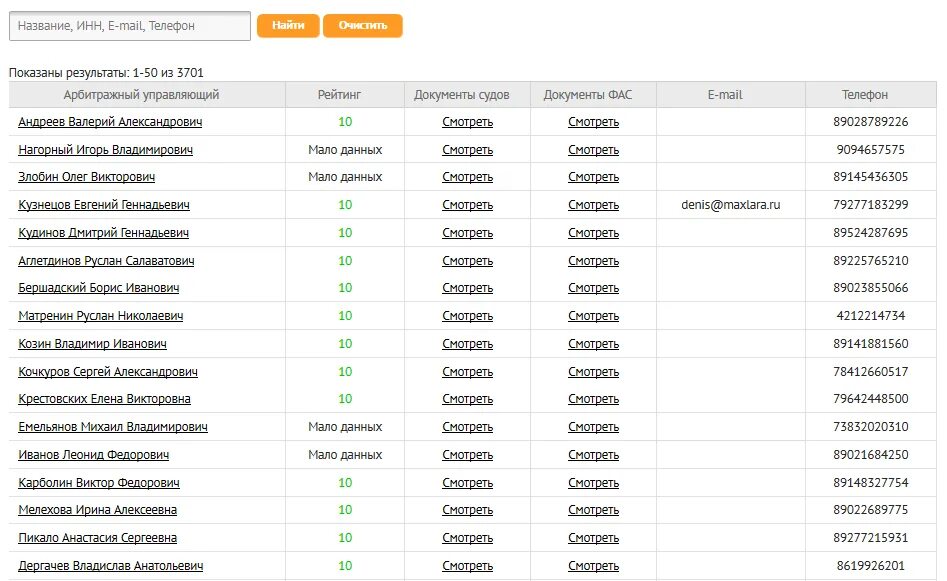
Task: View court documents for Бершадский Борис Иванович
Action: [467, 288]
